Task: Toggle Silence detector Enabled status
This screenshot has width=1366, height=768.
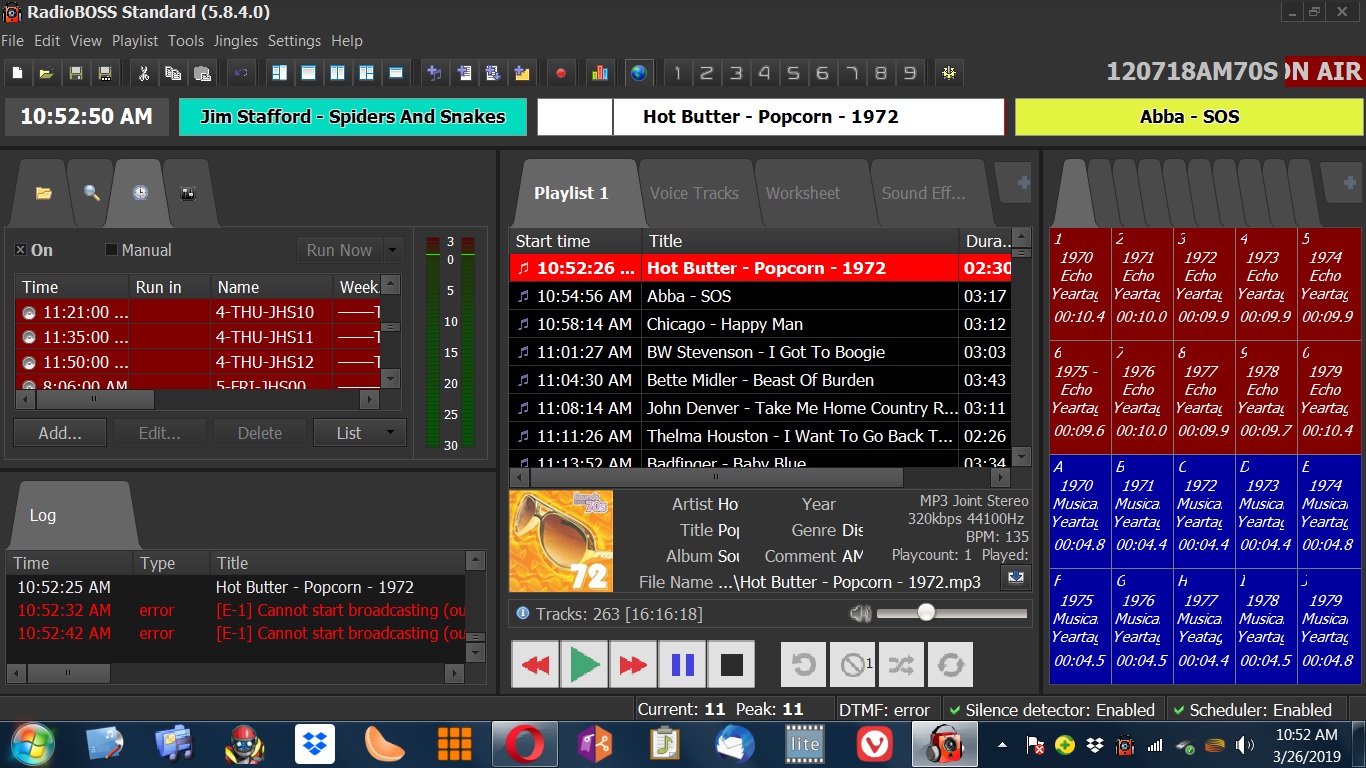Action: click(1053, 710)
